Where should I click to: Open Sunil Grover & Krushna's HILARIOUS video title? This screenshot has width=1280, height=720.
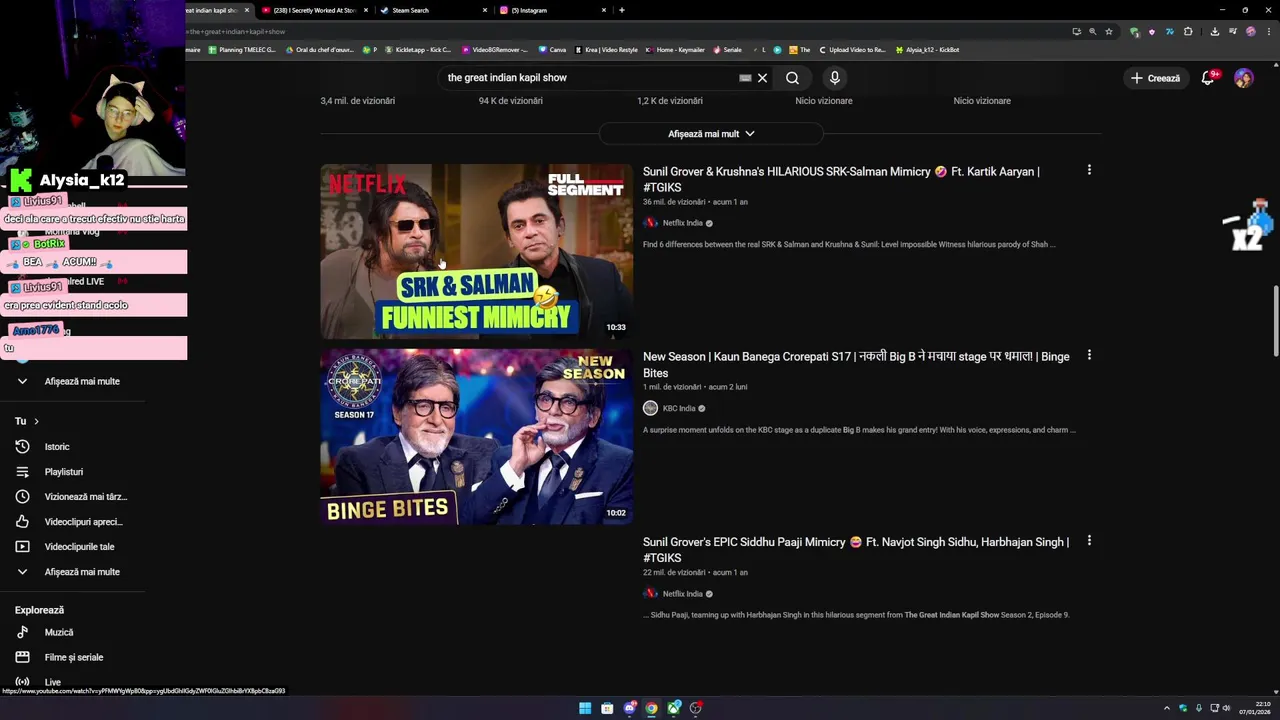pos(841,179)
